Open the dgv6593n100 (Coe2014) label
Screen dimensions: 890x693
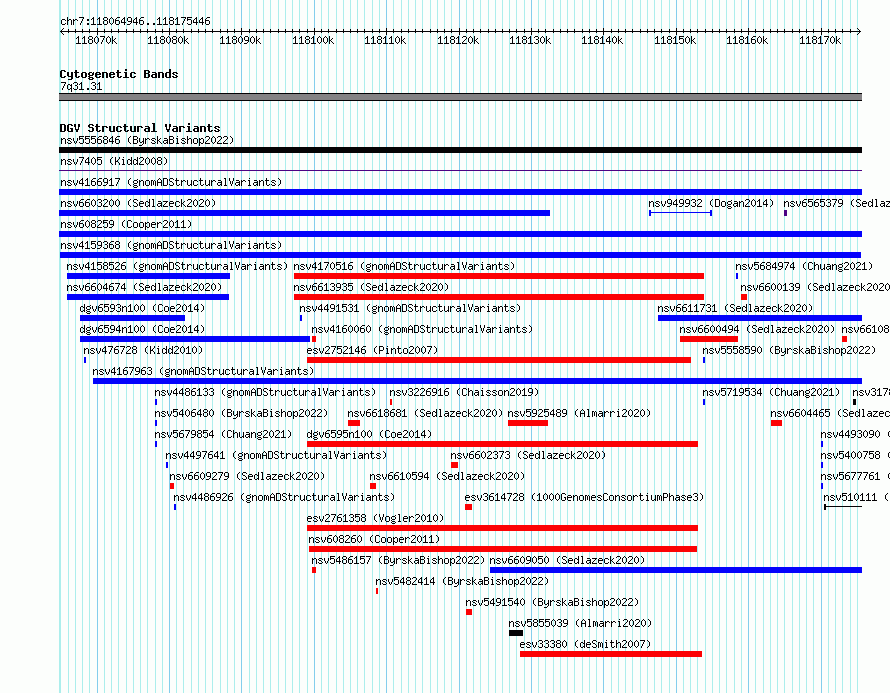click(x=142, y=308)
